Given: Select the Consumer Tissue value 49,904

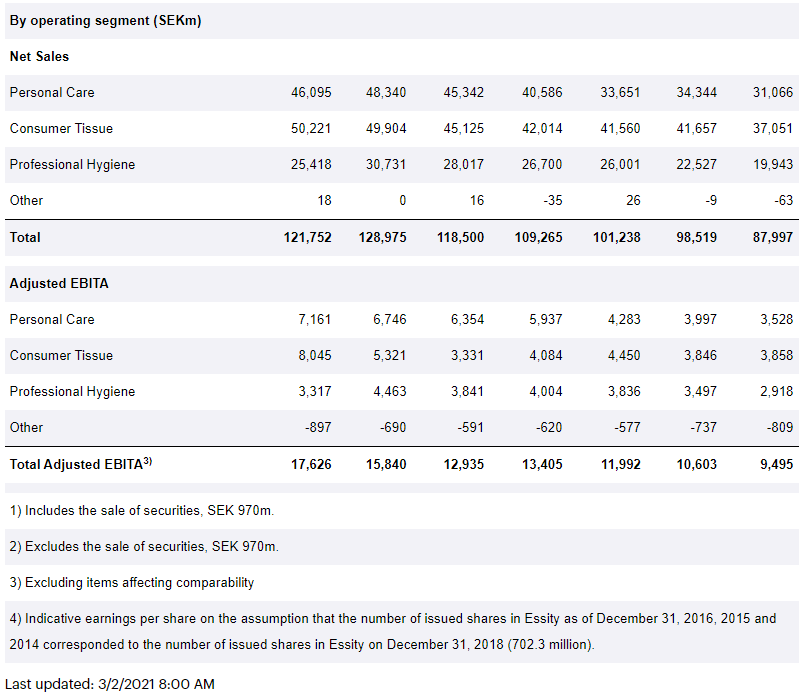Looking at the screenshot, I should (386, 129).
